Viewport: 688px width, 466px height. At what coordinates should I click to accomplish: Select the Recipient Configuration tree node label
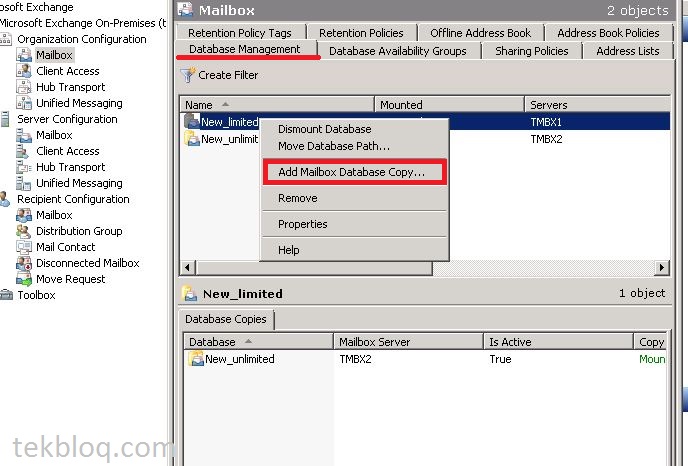[73, 199]
